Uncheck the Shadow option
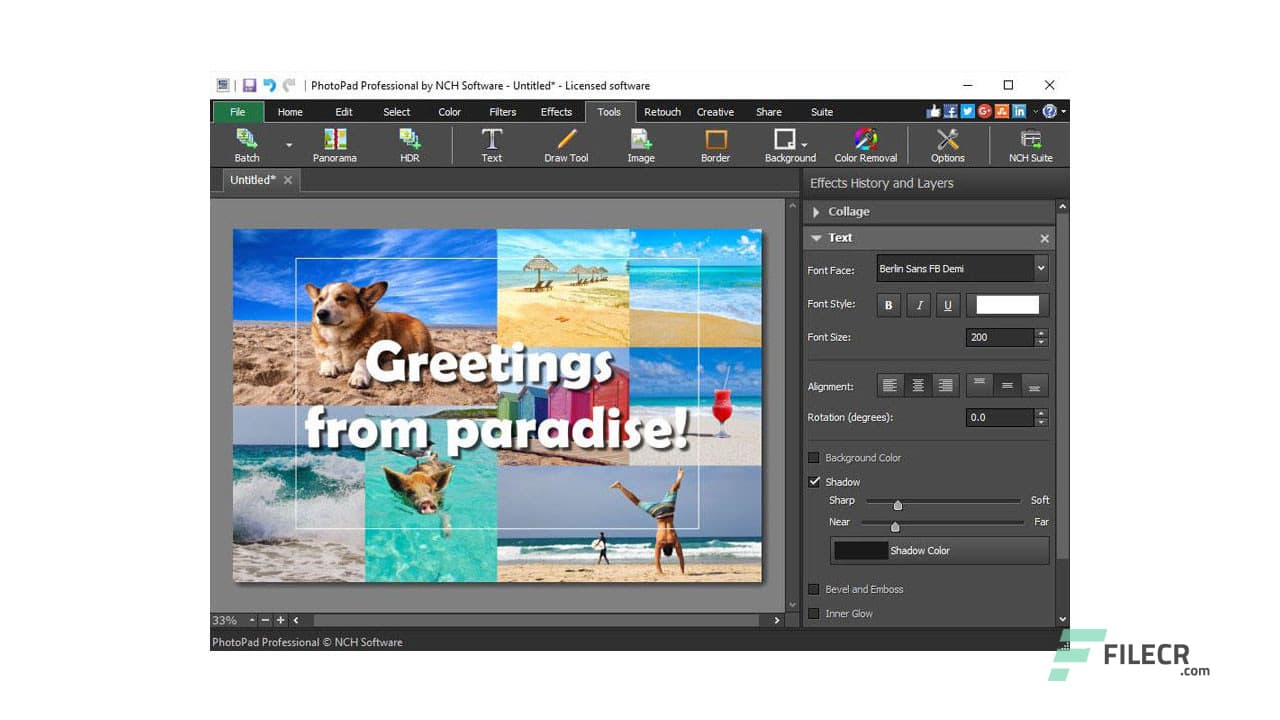 [815, 481]
